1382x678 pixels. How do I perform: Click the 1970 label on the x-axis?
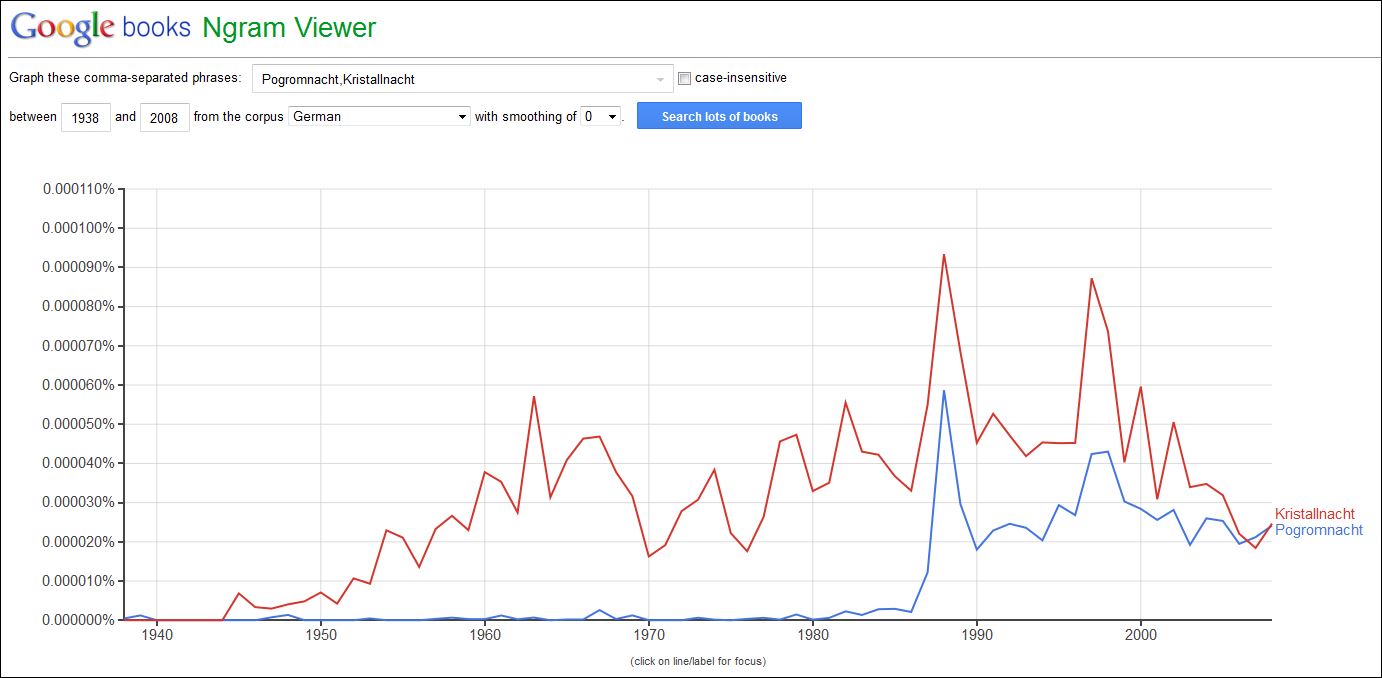649,634
